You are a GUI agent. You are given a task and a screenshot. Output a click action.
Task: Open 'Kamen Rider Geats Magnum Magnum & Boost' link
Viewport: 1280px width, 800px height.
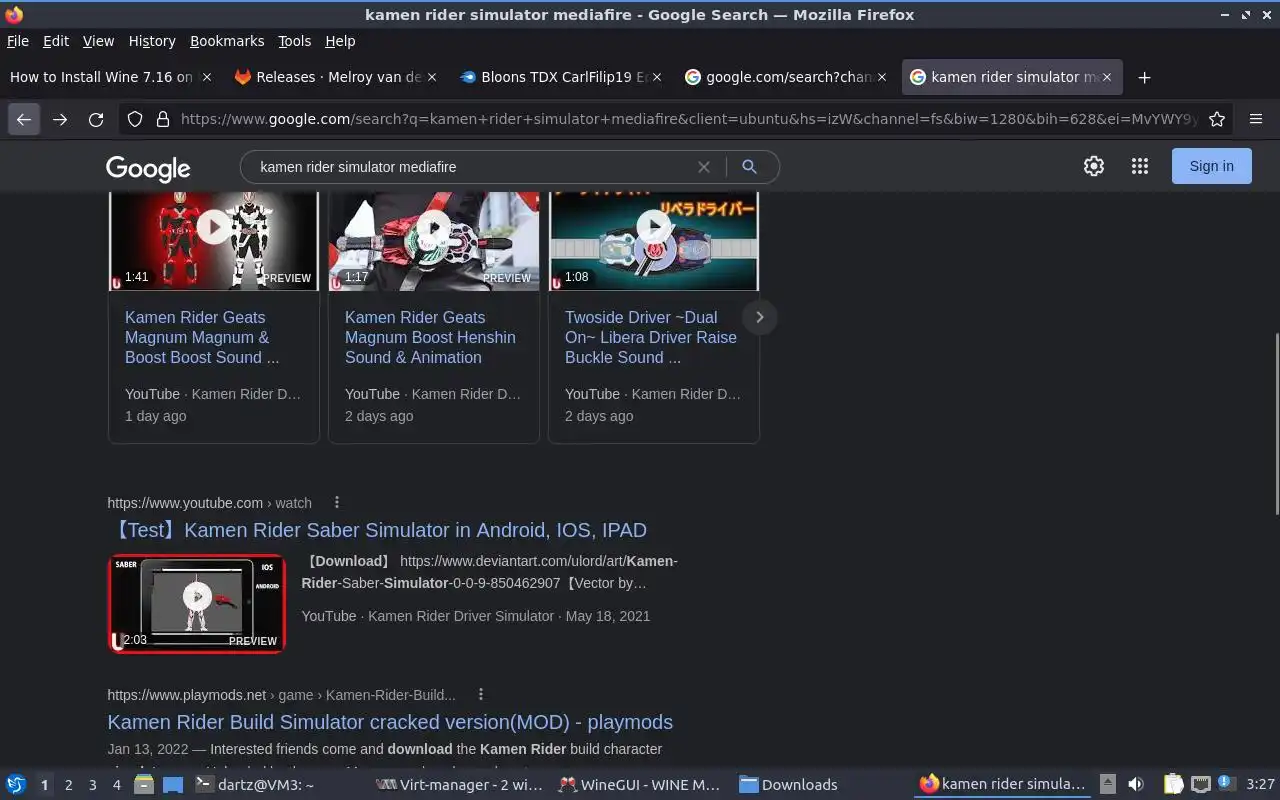(202, 337)
